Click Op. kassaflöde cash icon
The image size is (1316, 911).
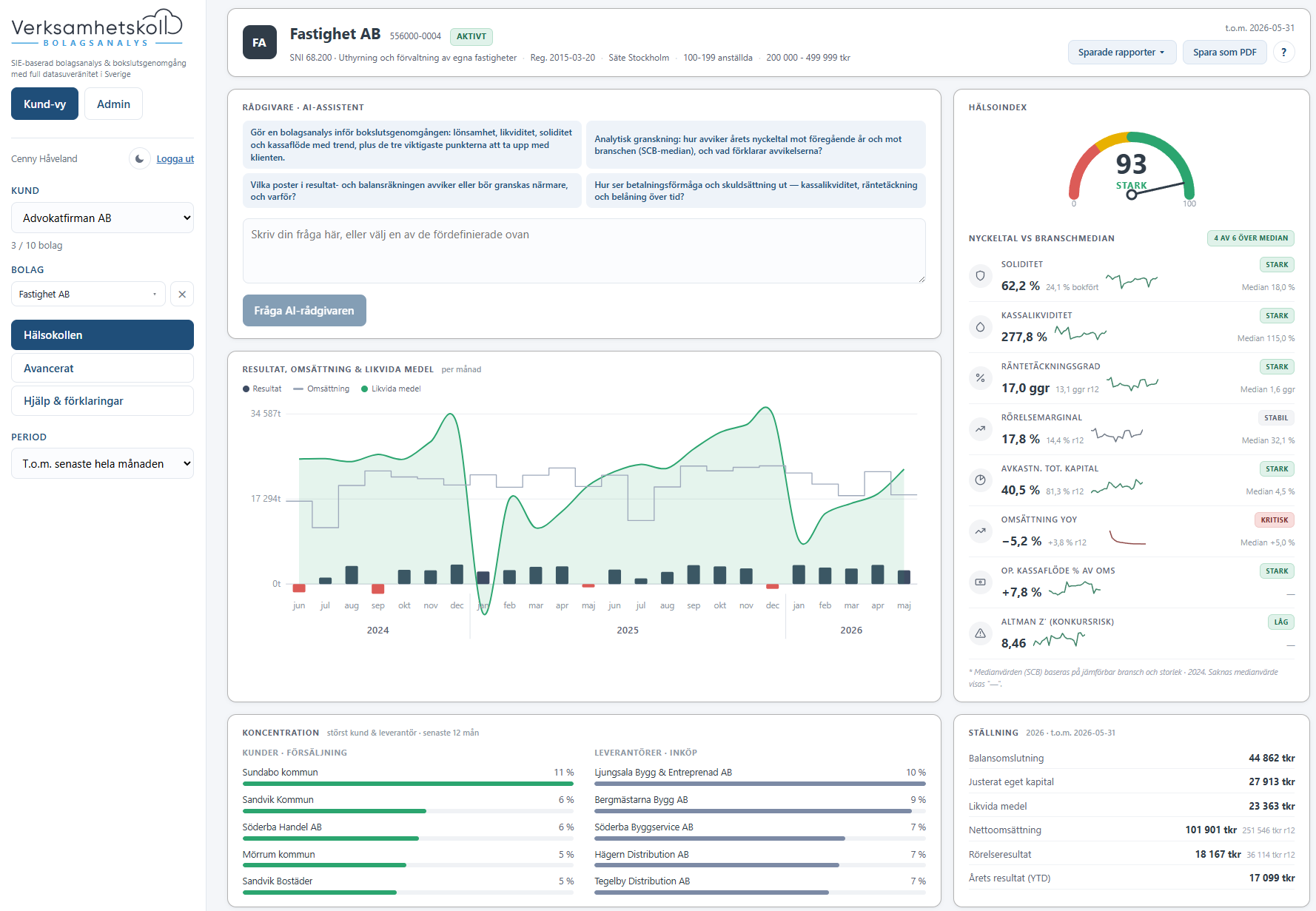click(980, 582)
